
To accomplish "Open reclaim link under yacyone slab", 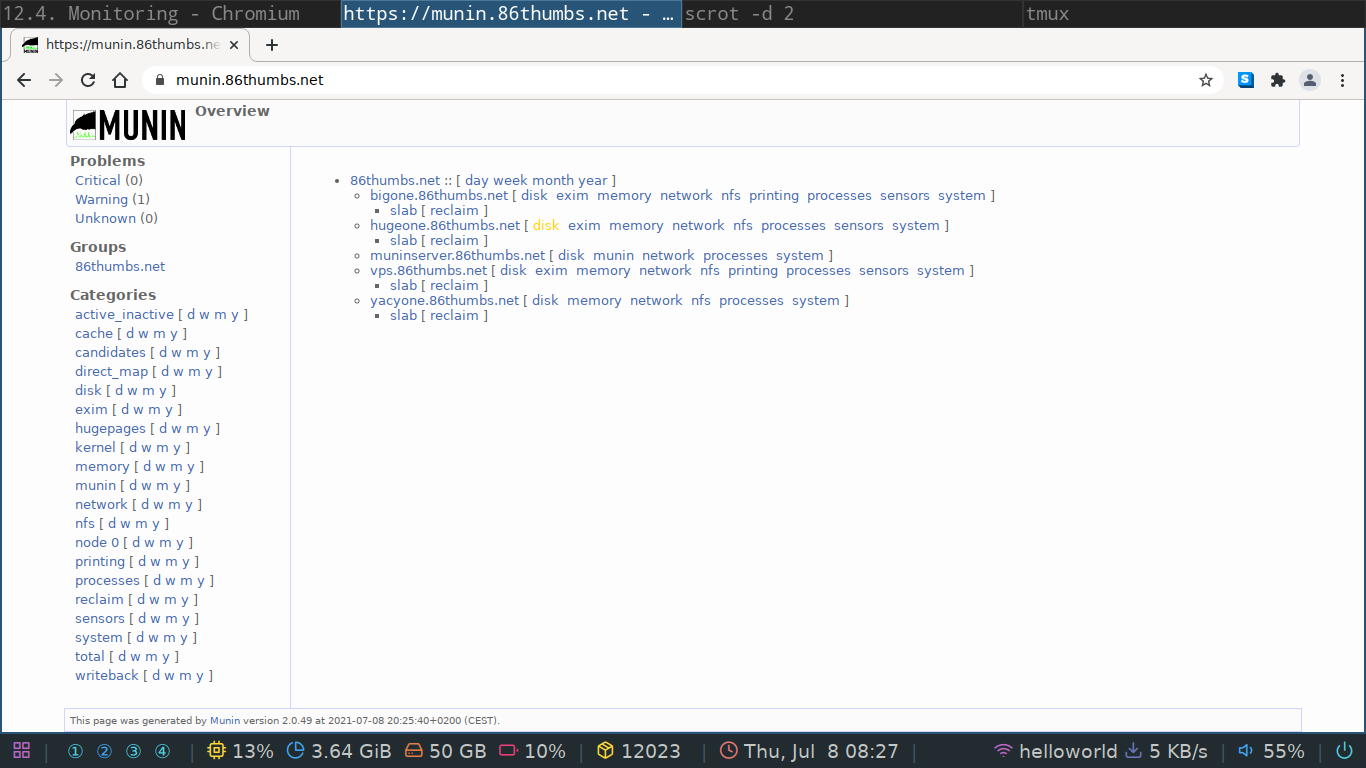I will click(454, 315).
